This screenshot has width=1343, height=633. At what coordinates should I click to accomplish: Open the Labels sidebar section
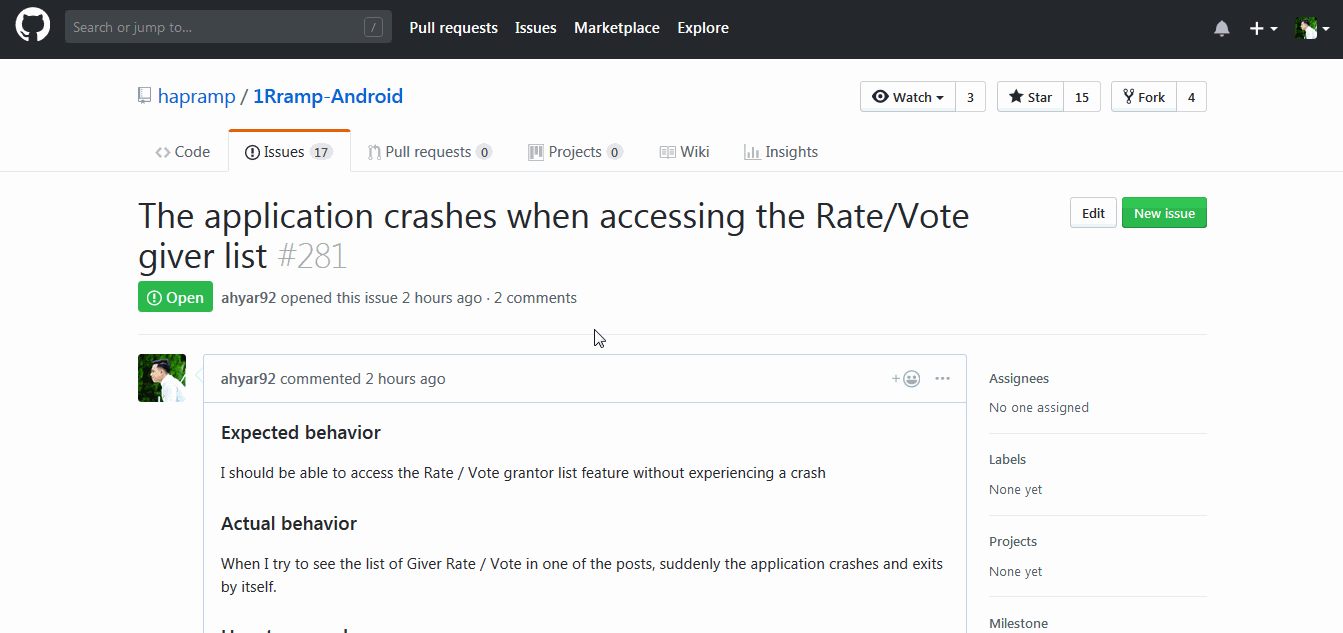click(x=1007, y=460)
